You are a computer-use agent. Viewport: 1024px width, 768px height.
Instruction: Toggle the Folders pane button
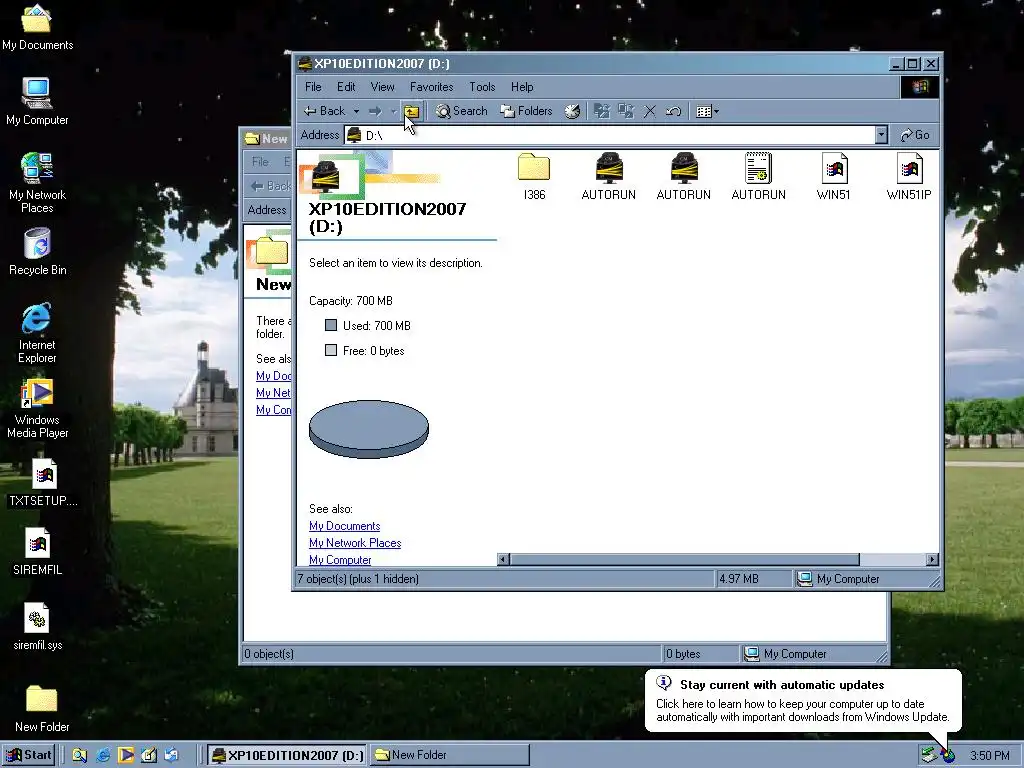tap(526, 111)
